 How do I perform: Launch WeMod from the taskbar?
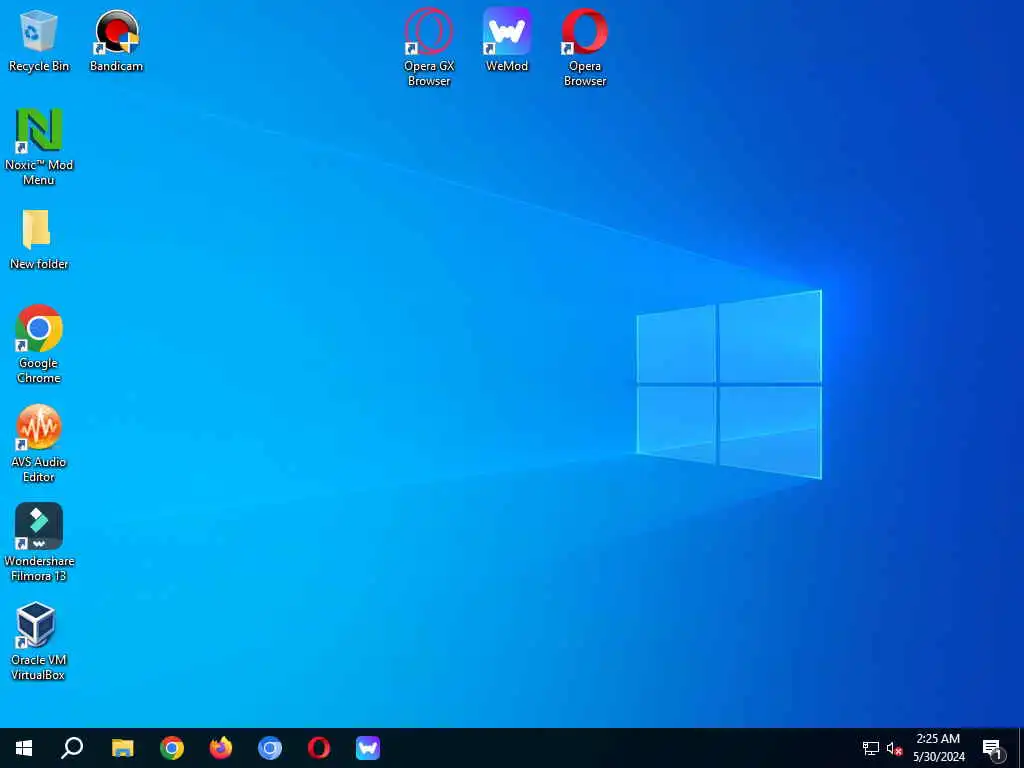tap(368, 748)
